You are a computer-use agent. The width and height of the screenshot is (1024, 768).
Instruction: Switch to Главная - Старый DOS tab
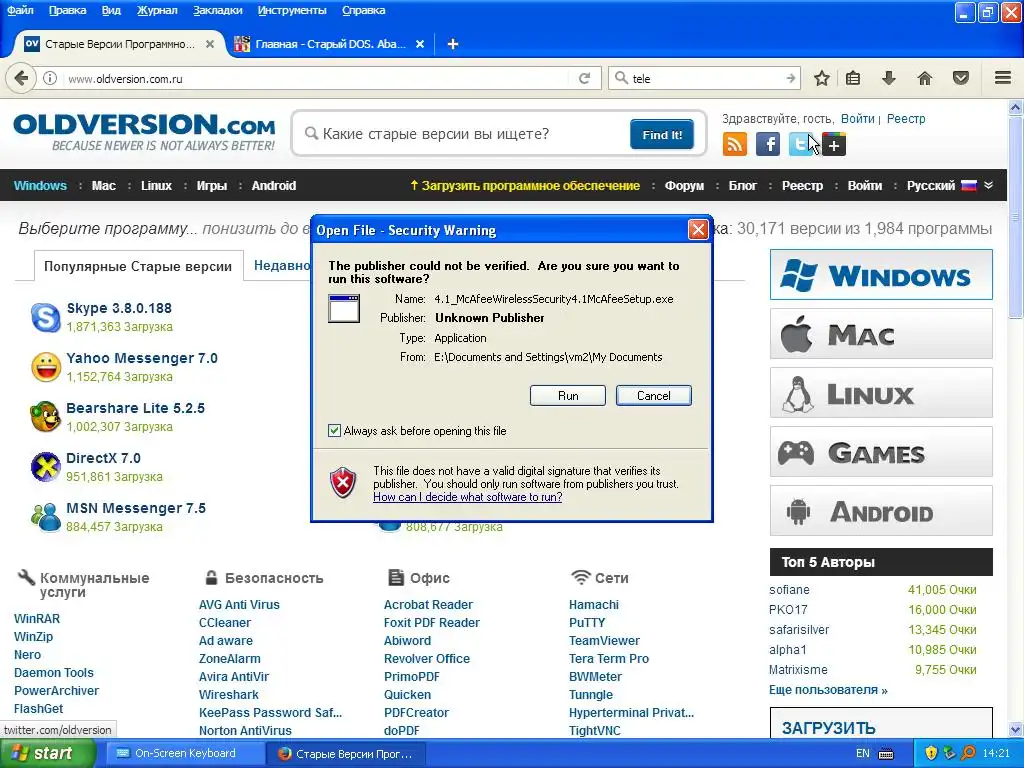point(330,44)
